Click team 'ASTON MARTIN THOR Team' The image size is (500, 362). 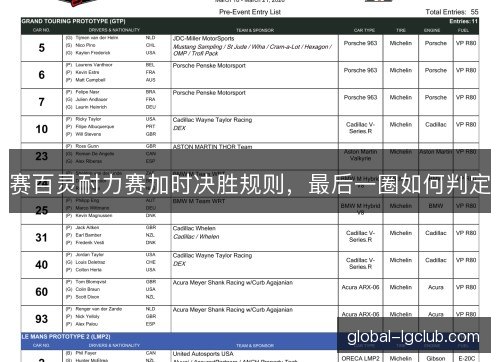click(x=212, y=147)
